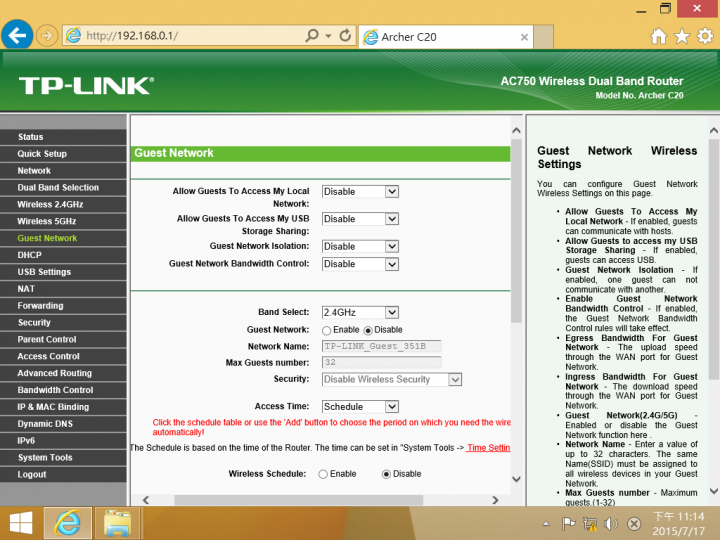This screenshot has height=540, width=720.
Task: Open Wireless 5GHz menu
Action: pos(63,221)
